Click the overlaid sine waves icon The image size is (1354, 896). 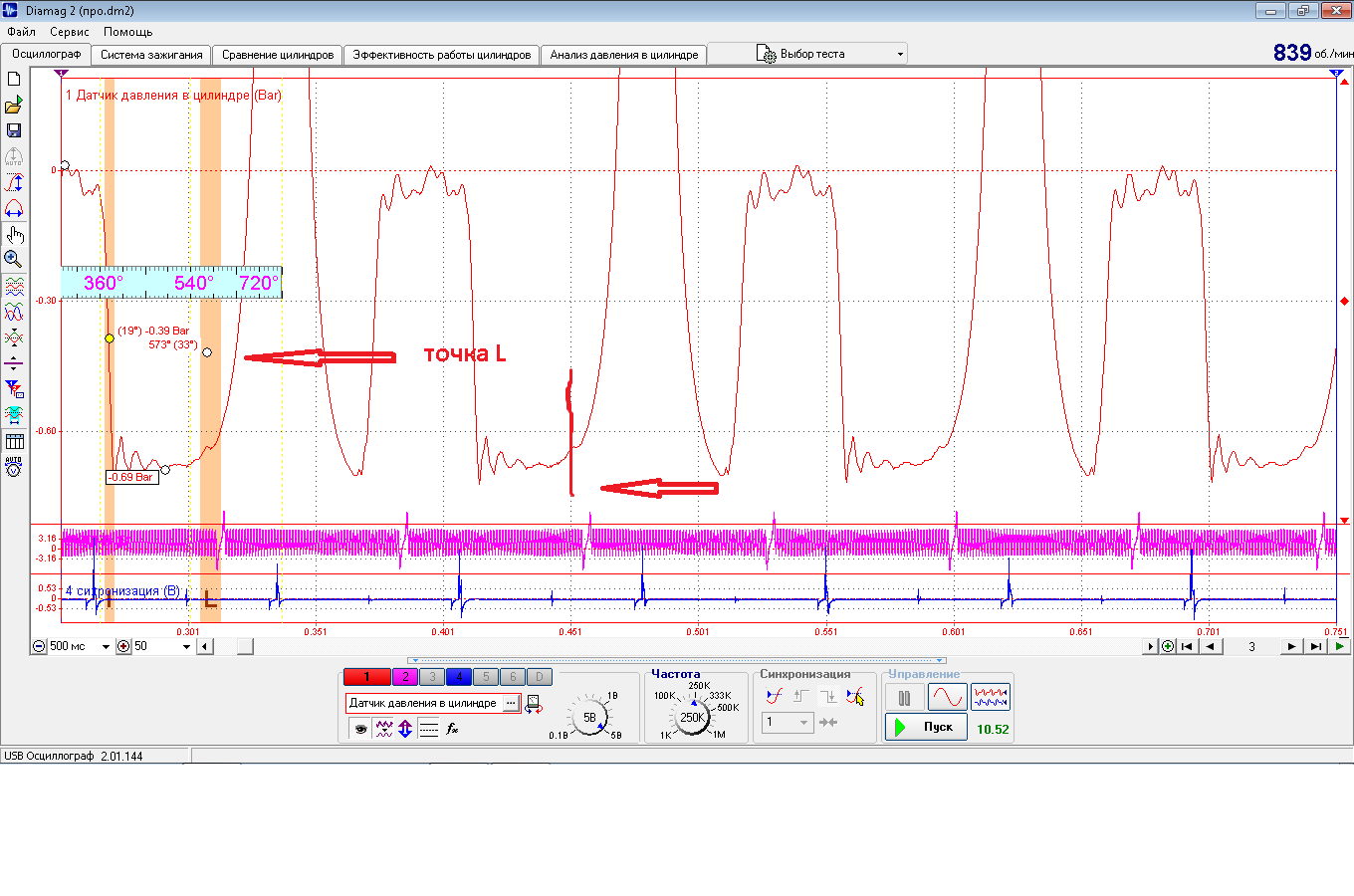click(x=14, y=312)
